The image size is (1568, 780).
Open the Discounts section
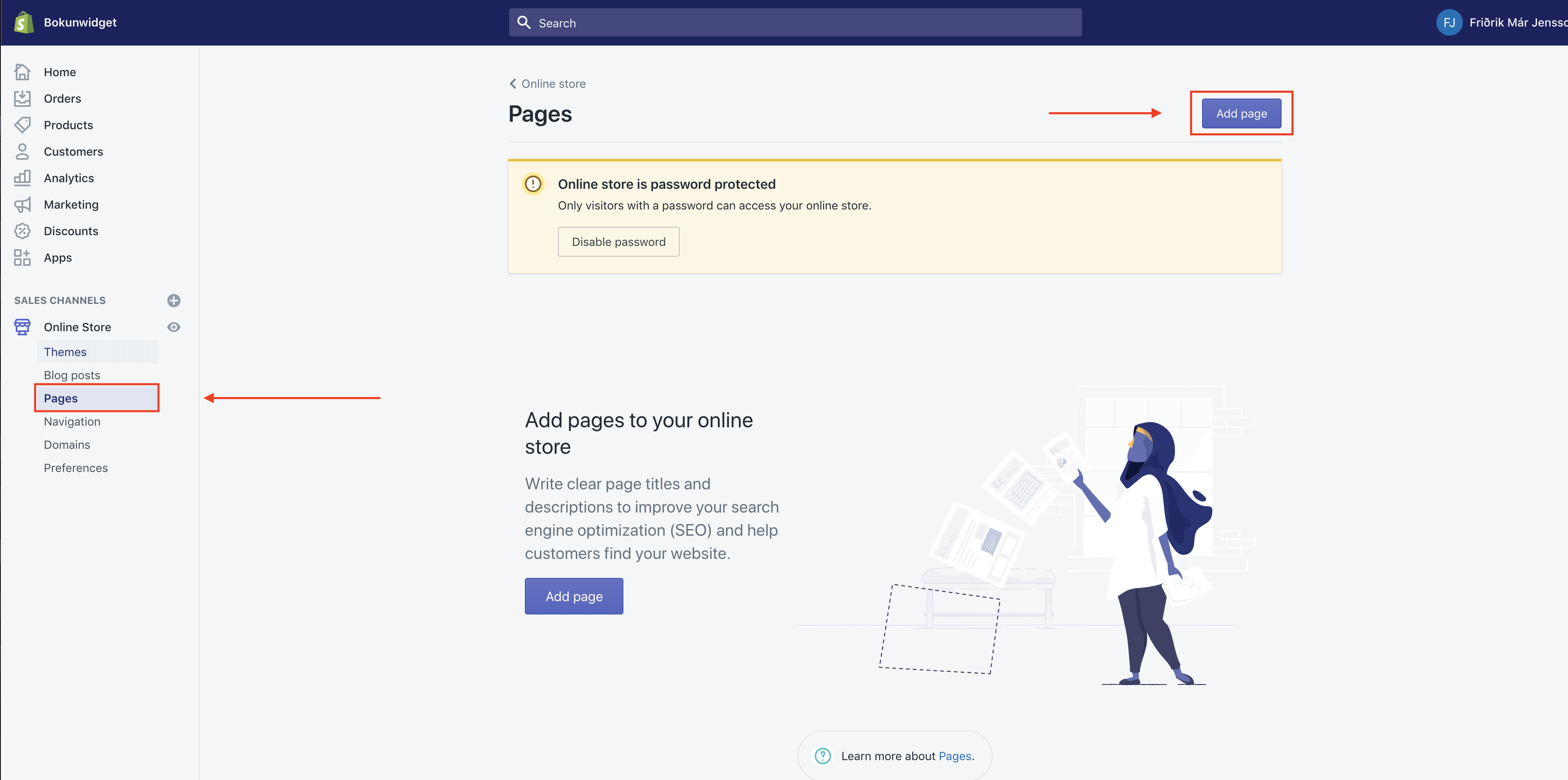tap(71, 231)
